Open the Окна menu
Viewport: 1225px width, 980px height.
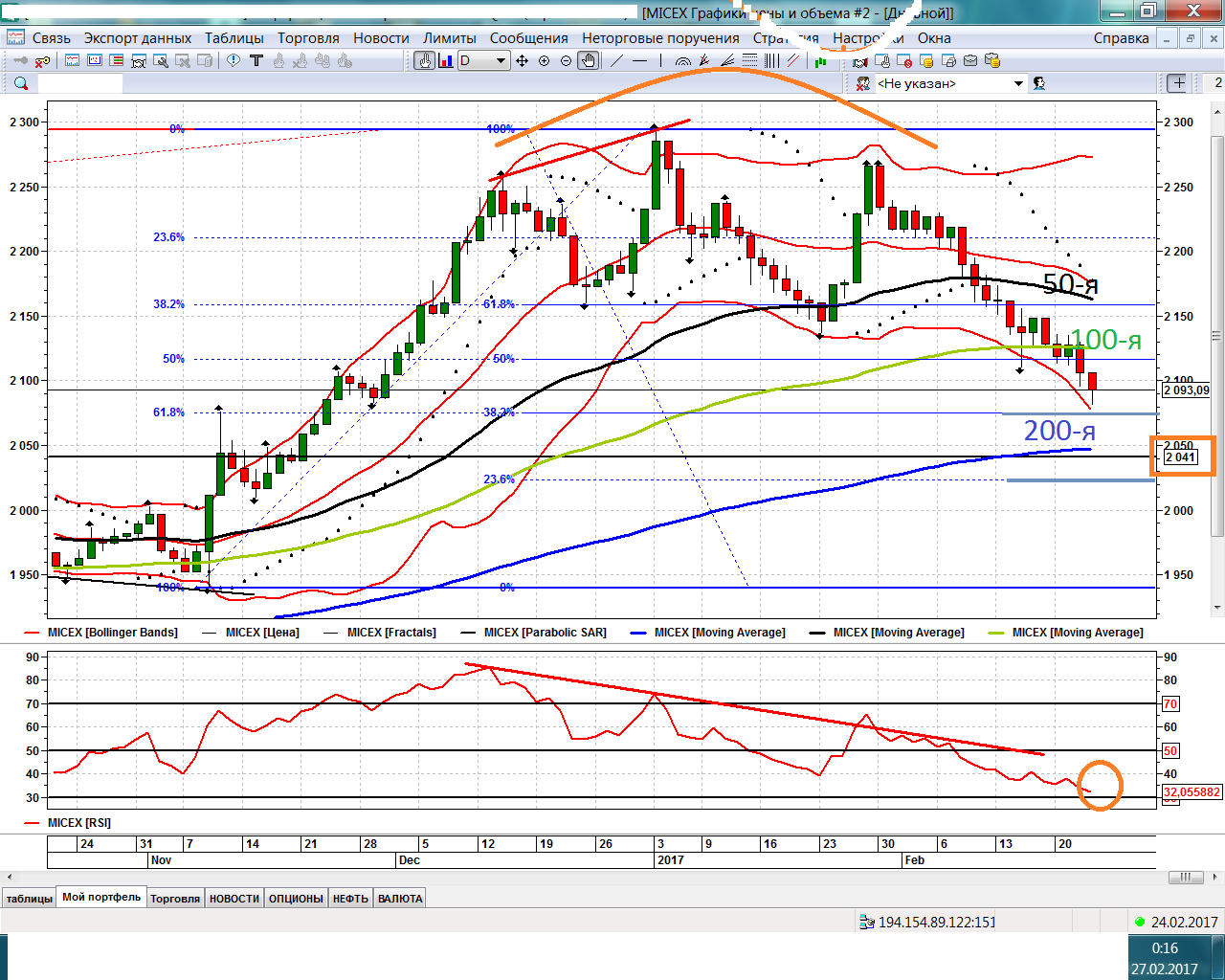[934, 38]
